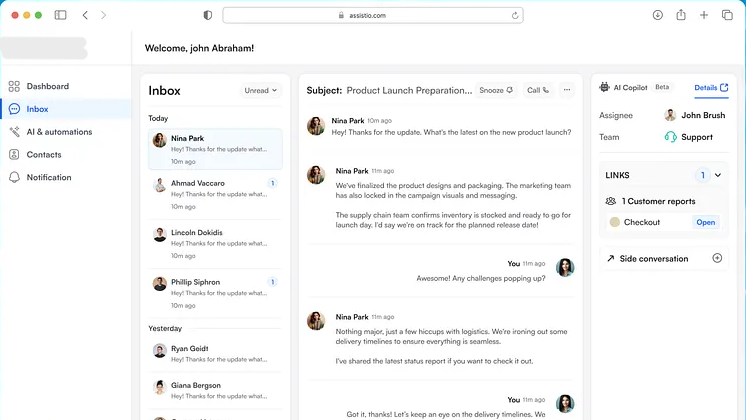
Task: Click Nina Park avatar in first message
Action: tap(316, 126)
